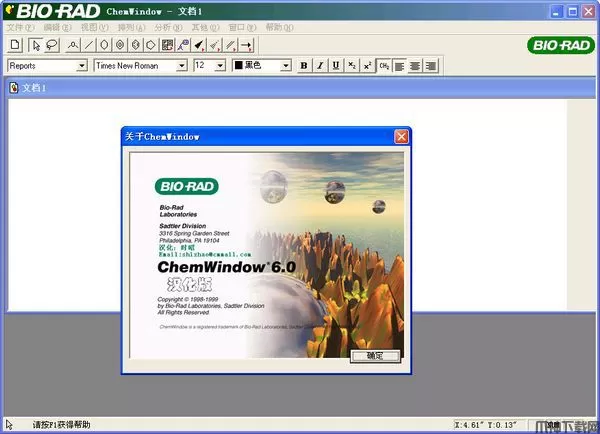Click the BIO-RAD logo in About dialog
Screen dimensions: 600x434
pos(187,186)
